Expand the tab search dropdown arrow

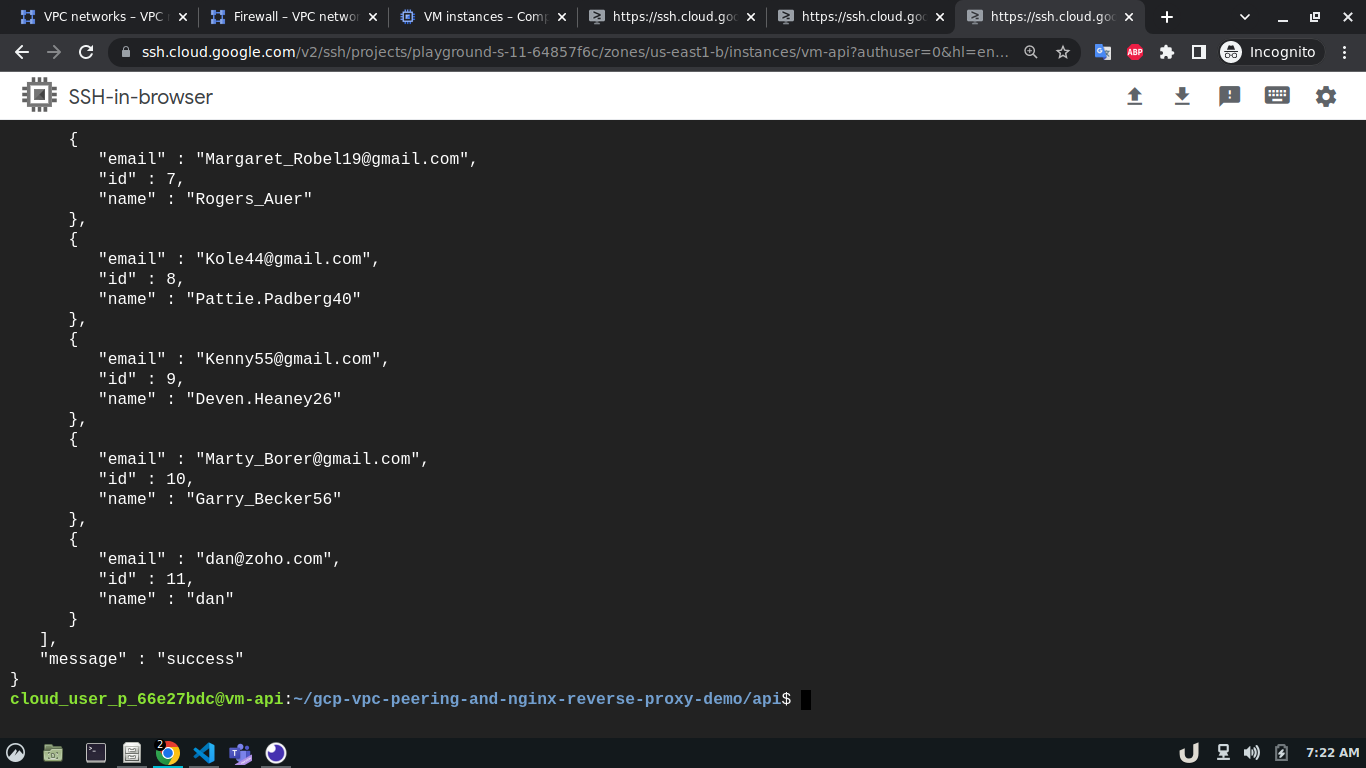(1245, 17)
